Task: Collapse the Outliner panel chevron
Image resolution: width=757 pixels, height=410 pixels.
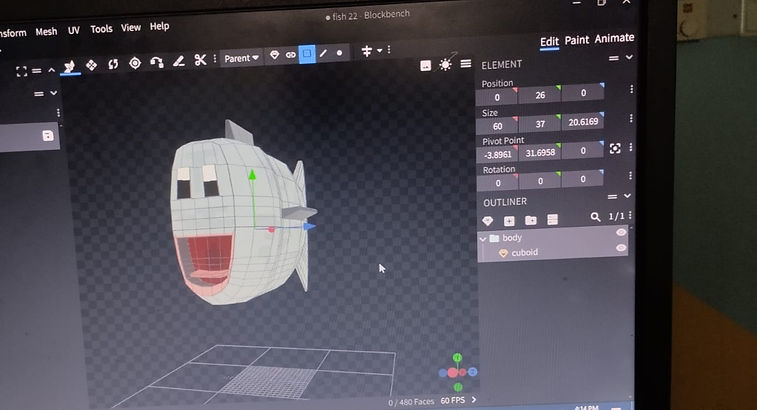Action: pos(627,196)
